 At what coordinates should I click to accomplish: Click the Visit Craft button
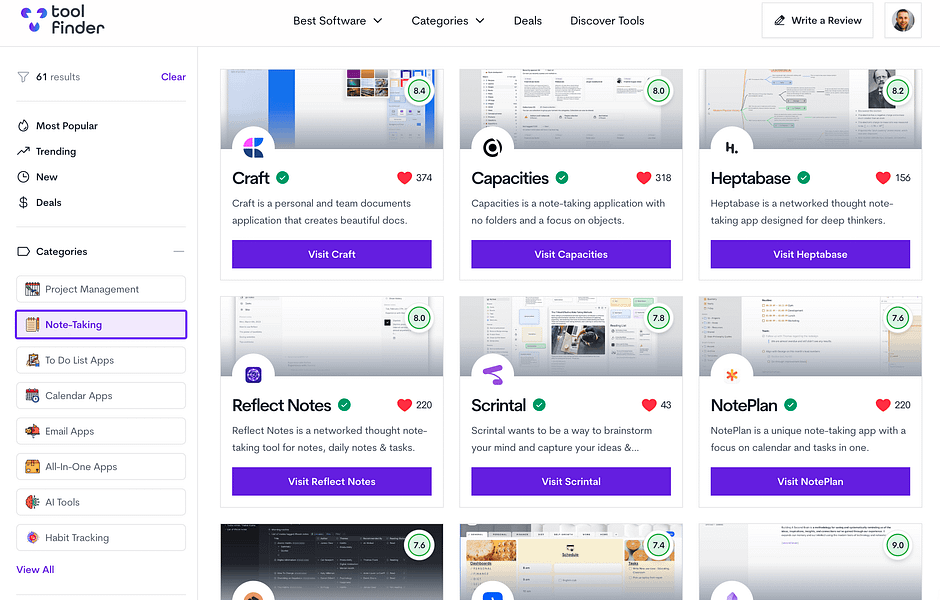tap(332, 254)
